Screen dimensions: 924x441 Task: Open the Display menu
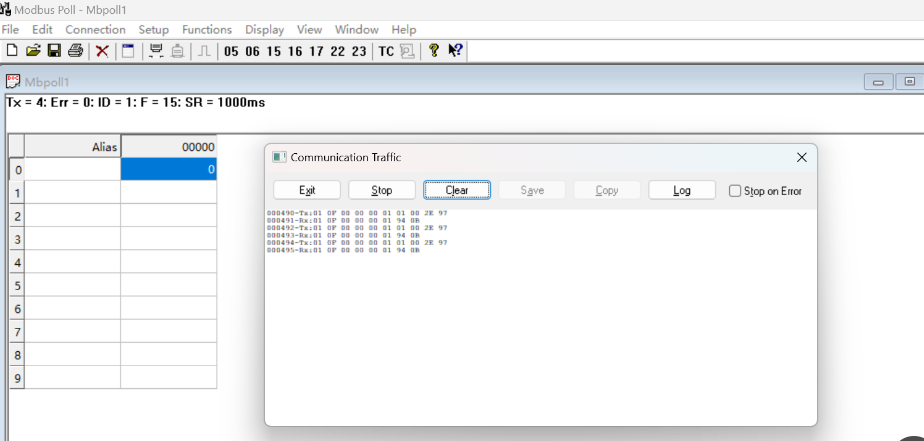point(265,29)
